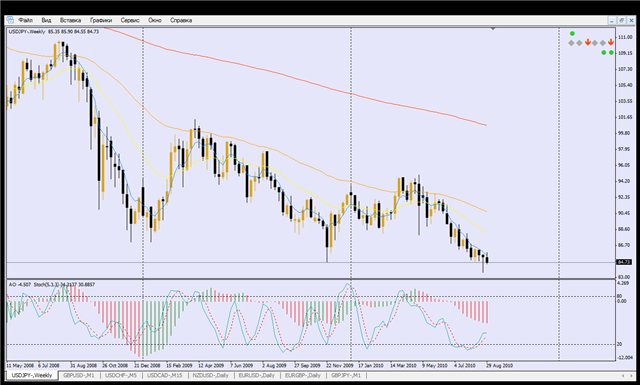Switch to the EURUSD-,Daily chart tab
The image size is (640, 385).
coord(257,375)
